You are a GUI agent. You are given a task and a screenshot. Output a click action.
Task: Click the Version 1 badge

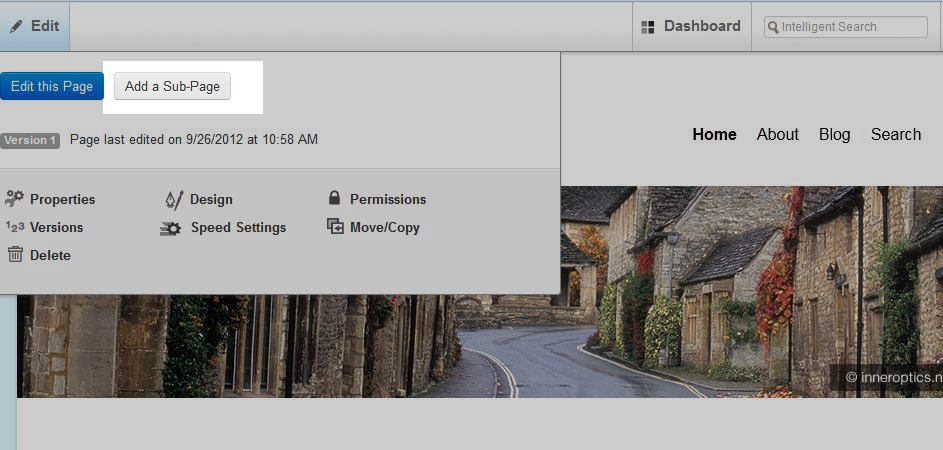pyautogui.click(x=30, y=140)
